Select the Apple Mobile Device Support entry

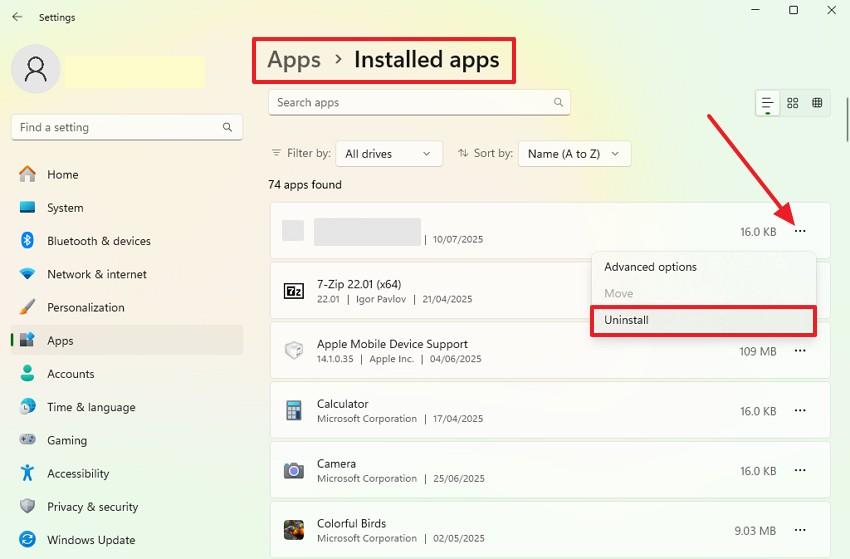550,351
